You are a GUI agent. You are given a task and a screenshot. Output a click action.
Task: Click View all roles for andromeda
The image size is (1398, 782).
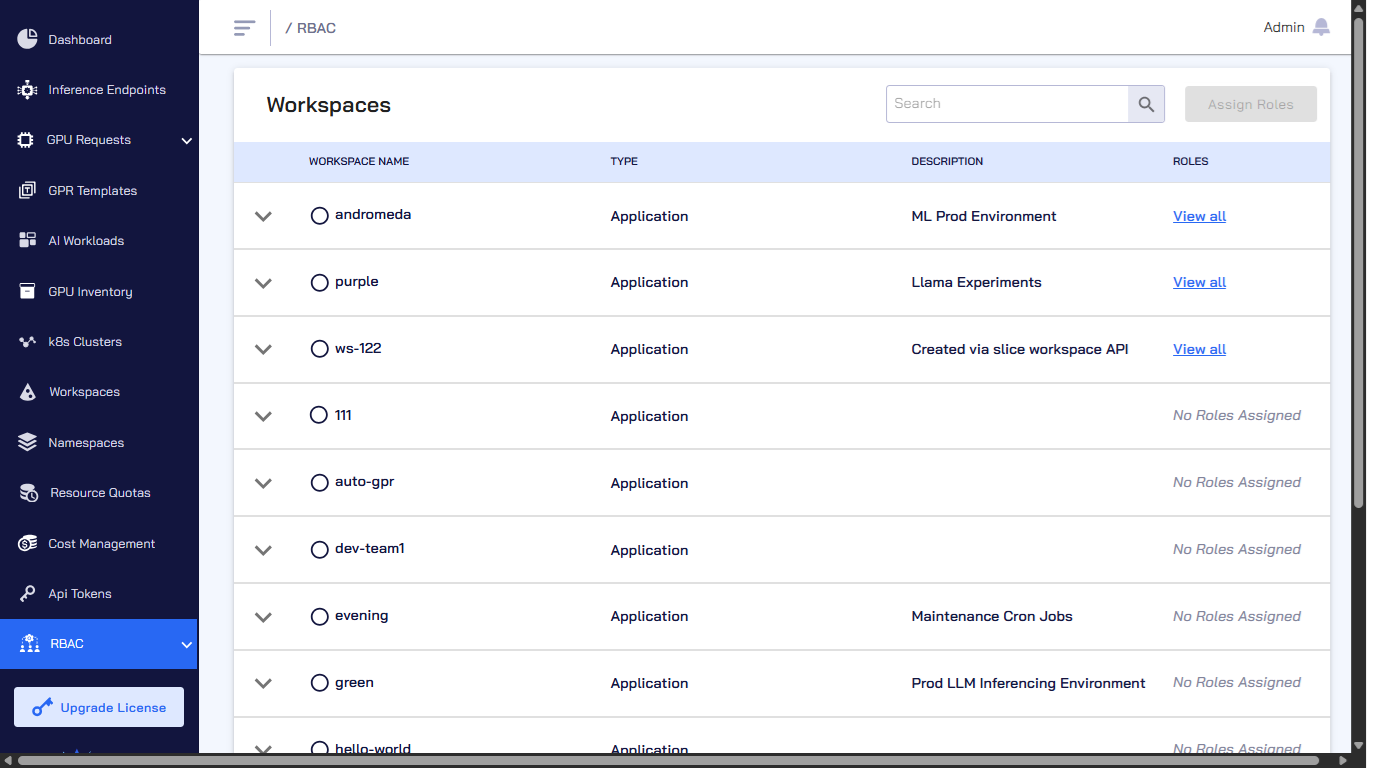(x=1199, y=216)
